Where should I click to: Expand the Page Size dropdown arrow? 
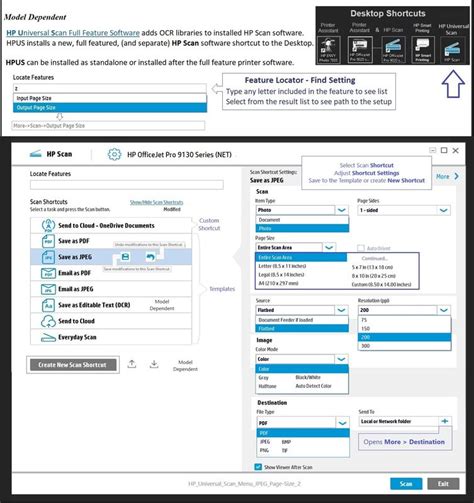tap(329, 248)
